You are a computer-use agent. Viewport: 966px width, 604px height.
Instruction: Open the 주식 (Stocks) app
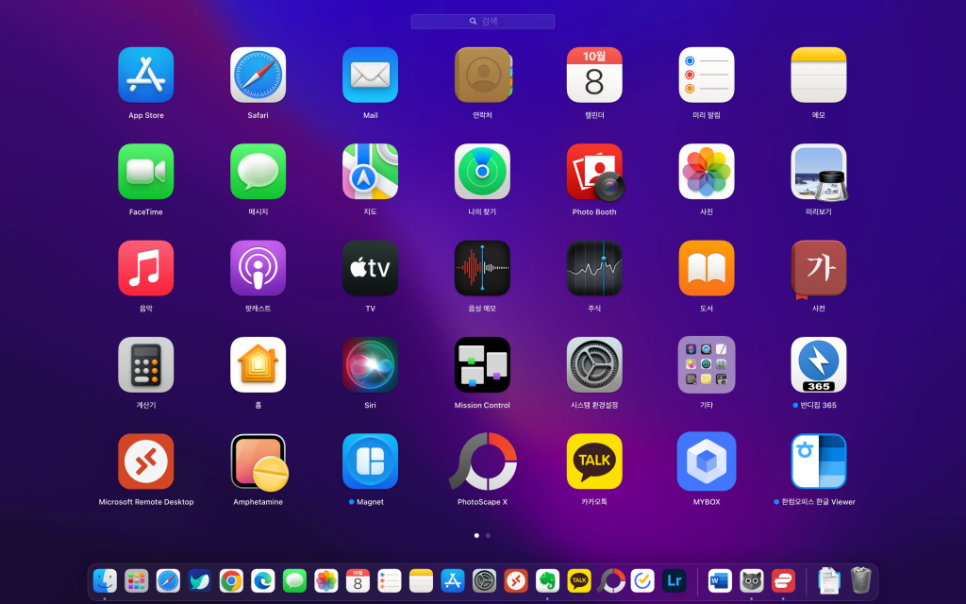click(595, 268)
